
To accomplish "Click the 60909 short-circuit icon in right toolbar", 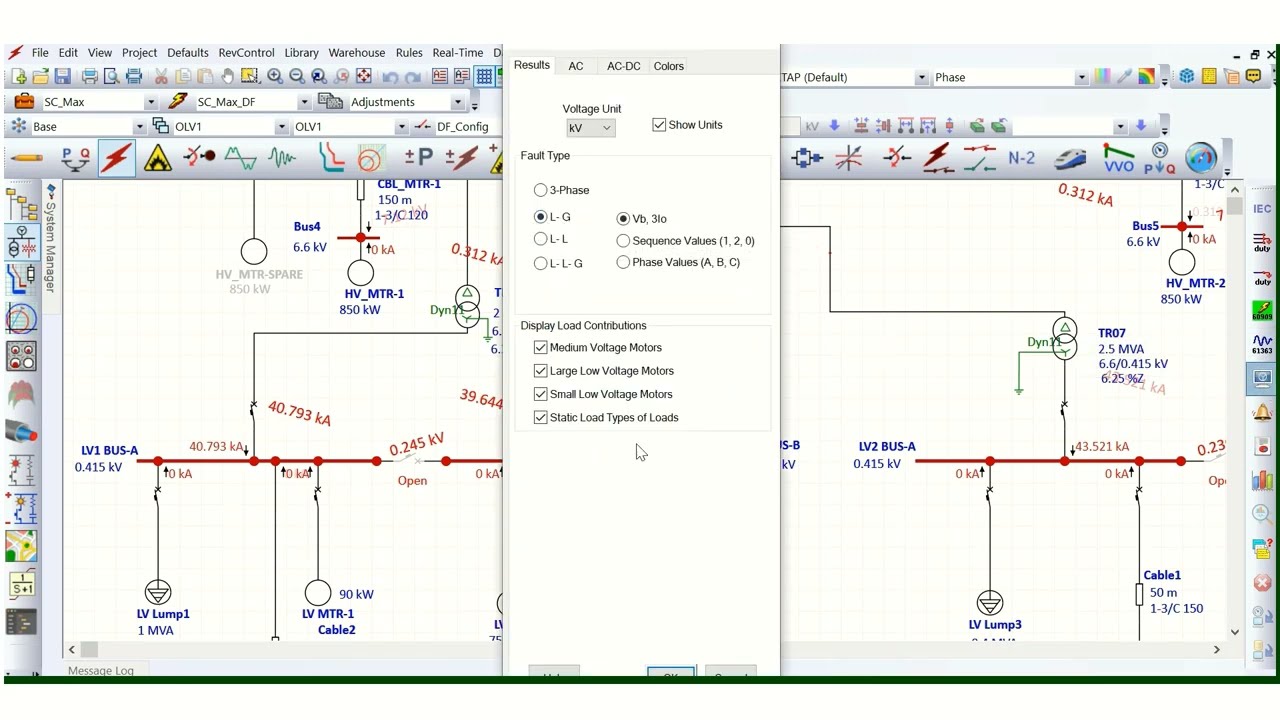I will 1262,311.
